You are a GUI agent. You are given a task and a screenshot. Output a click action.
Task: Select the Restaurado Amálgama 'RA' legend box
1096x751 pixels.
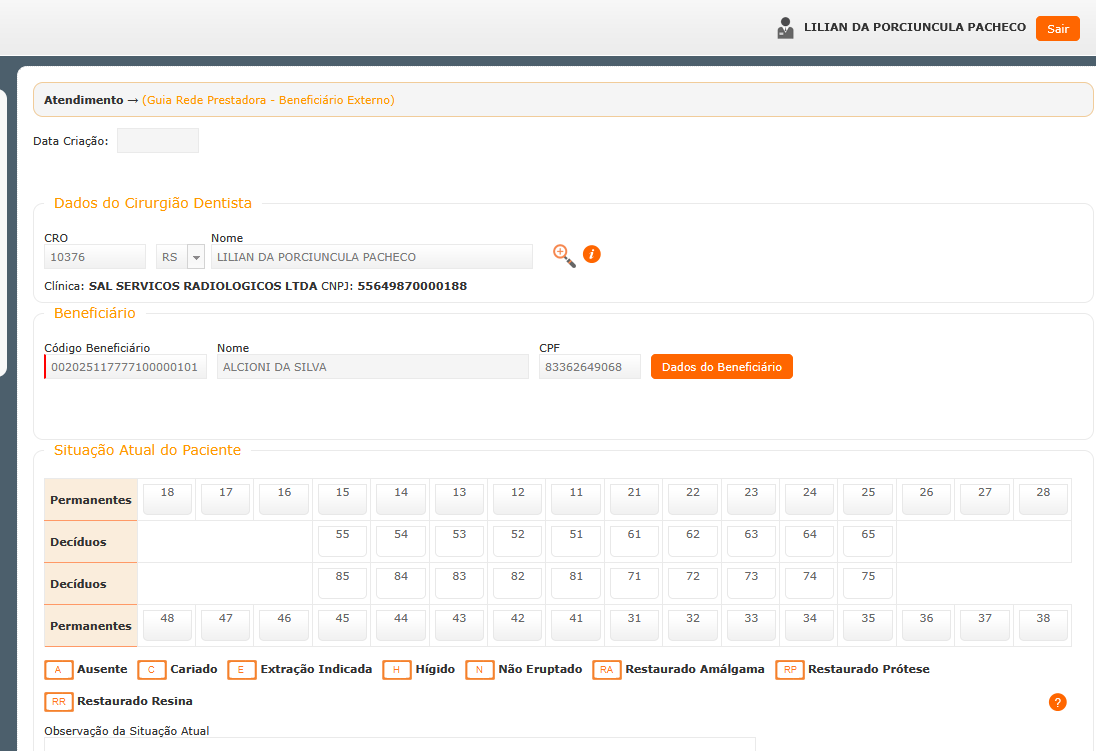click(607, 670)
